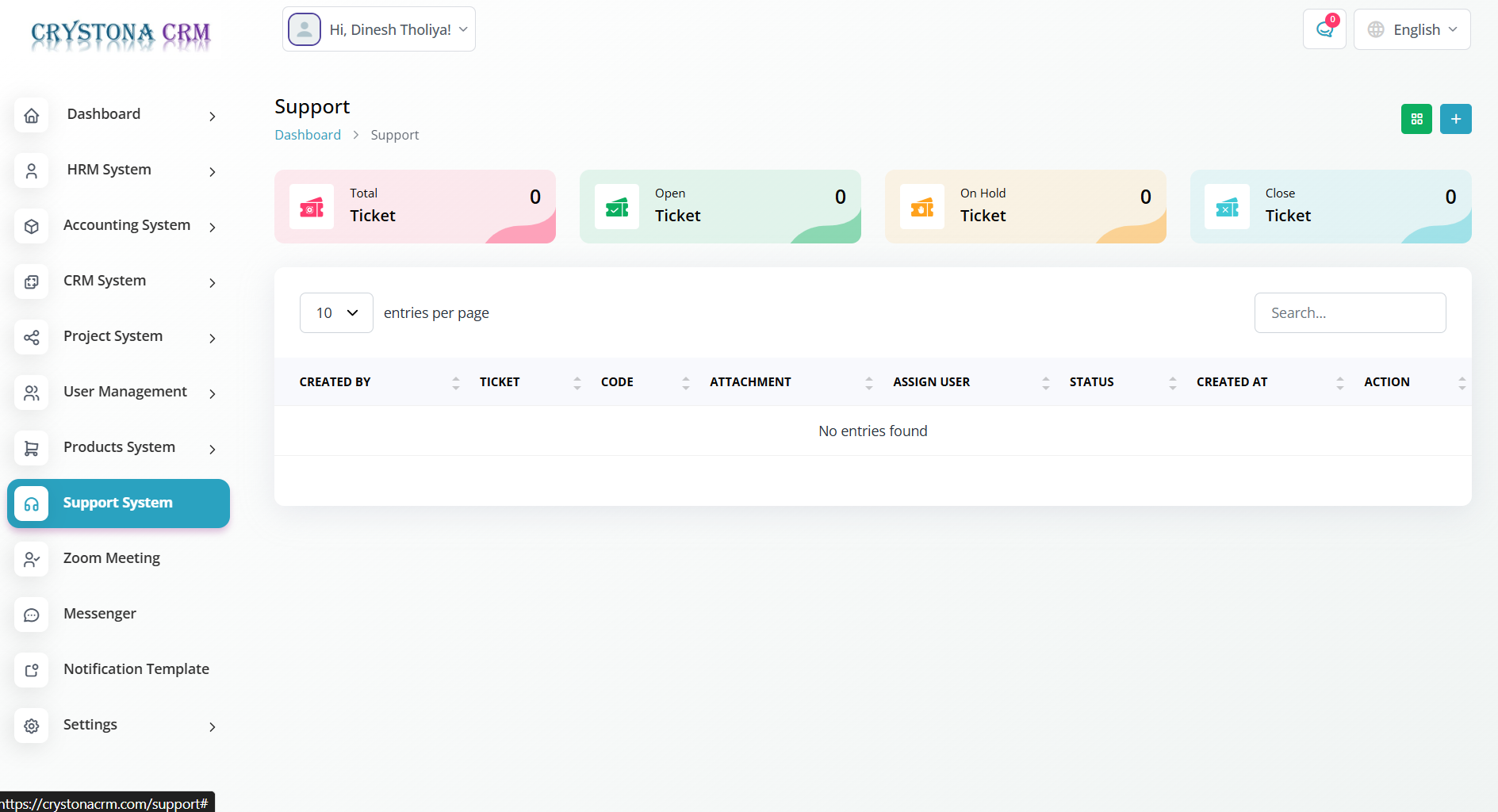Screen dimensions: 1498x812
Task: Click the blue plus create ticket icon
Action: [x=1455, y=119]
